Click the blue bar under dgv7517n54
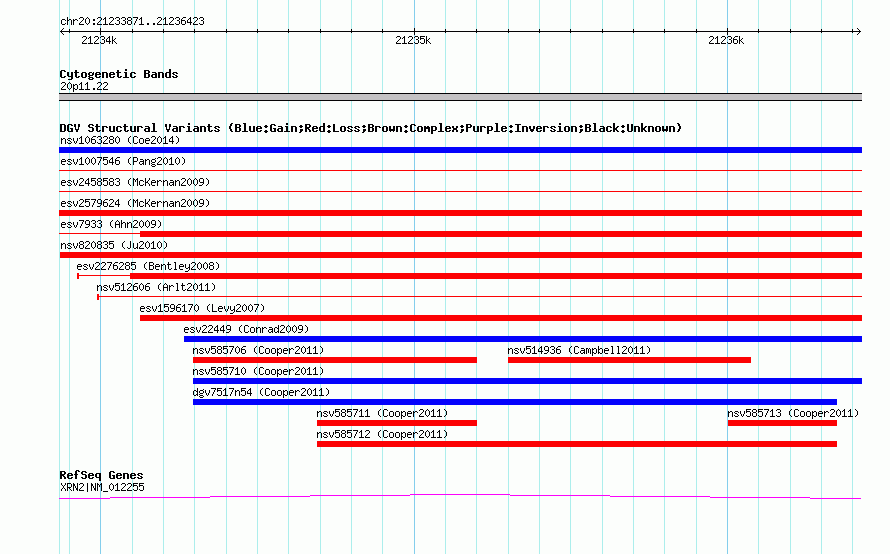This screenshot has width=890, height=554. [x=515, y=402]
